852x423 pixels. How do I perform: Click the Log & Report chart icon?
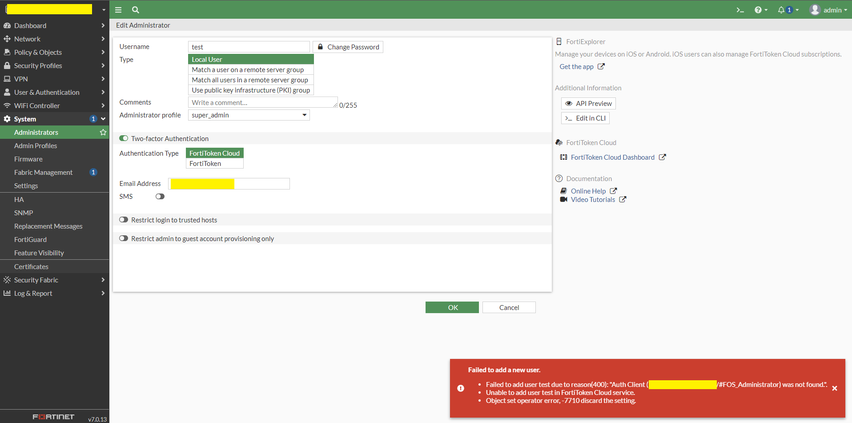tap(8, 294)
